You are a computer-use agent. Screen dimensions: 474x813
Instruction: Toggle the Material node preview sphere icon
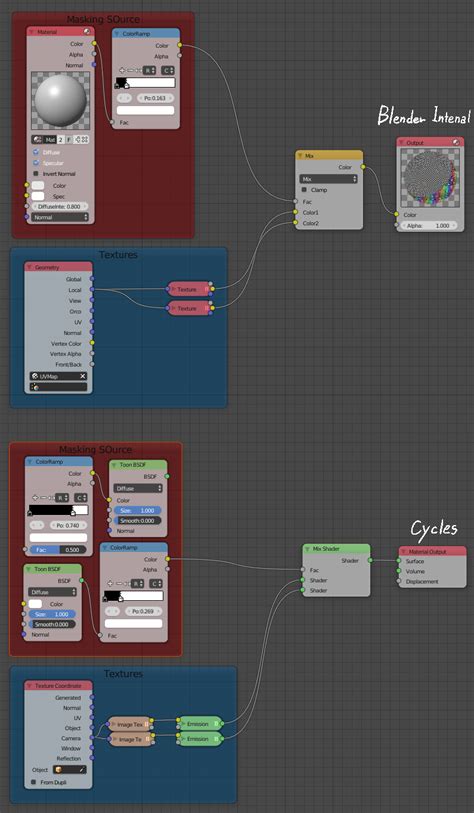point(87,32)
